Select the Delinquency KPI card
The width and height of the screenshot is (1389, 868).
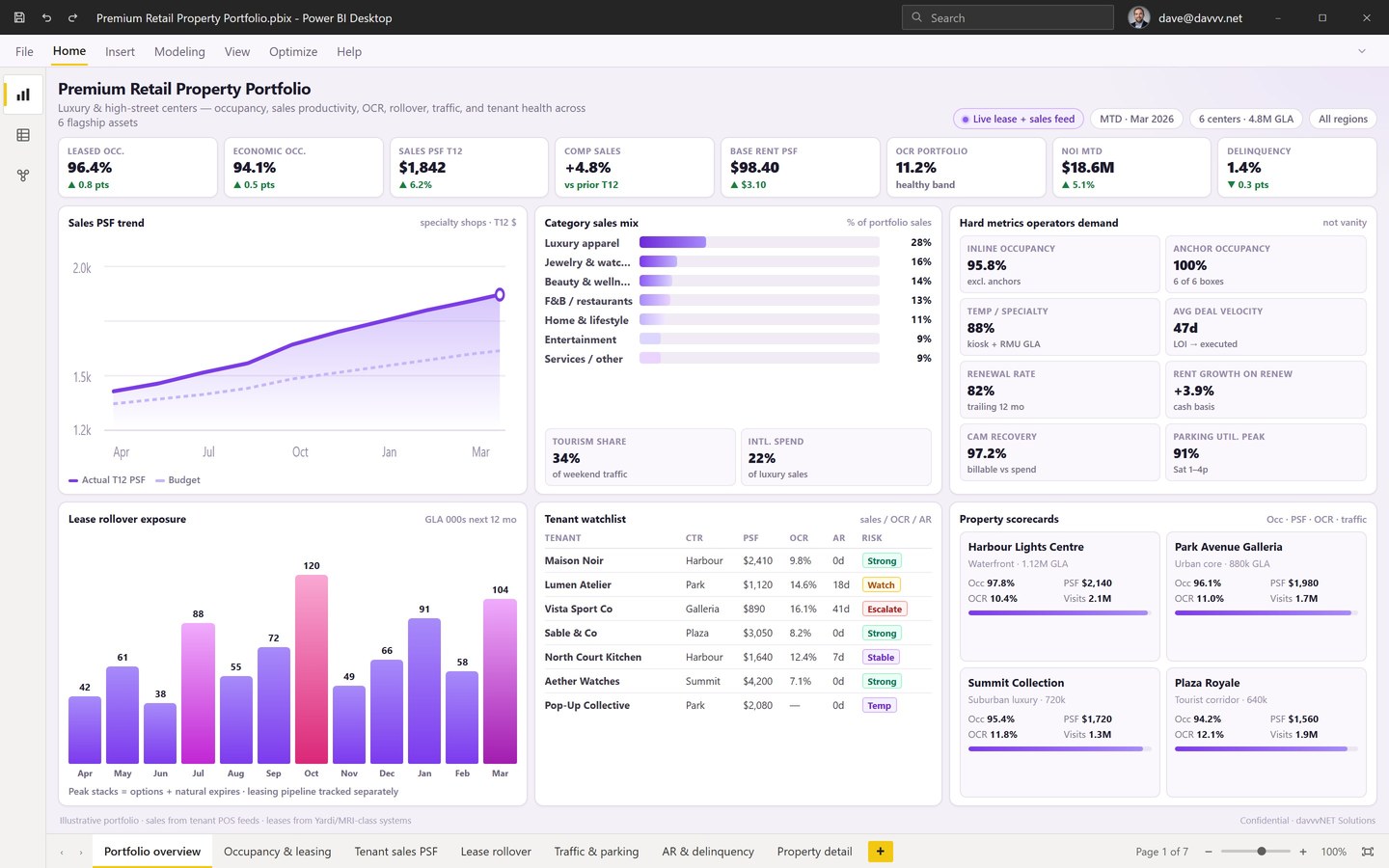click(1297, 168)
